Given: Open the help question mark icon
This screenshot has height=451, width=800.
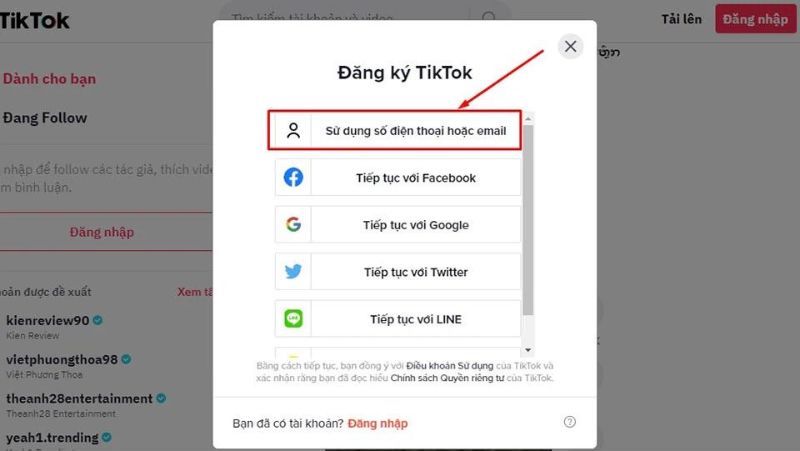Looking at the screenshot, I should pyautogui.click(x=570, y=422).
